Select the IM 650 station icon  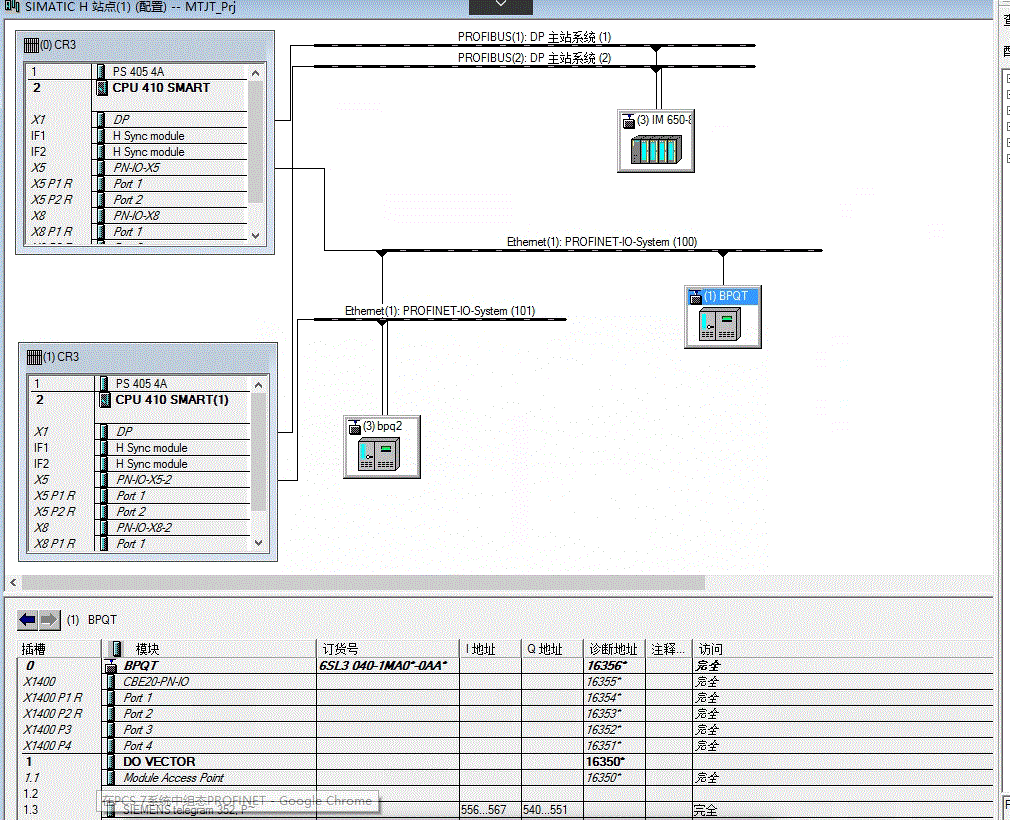(x=656, y=150)
